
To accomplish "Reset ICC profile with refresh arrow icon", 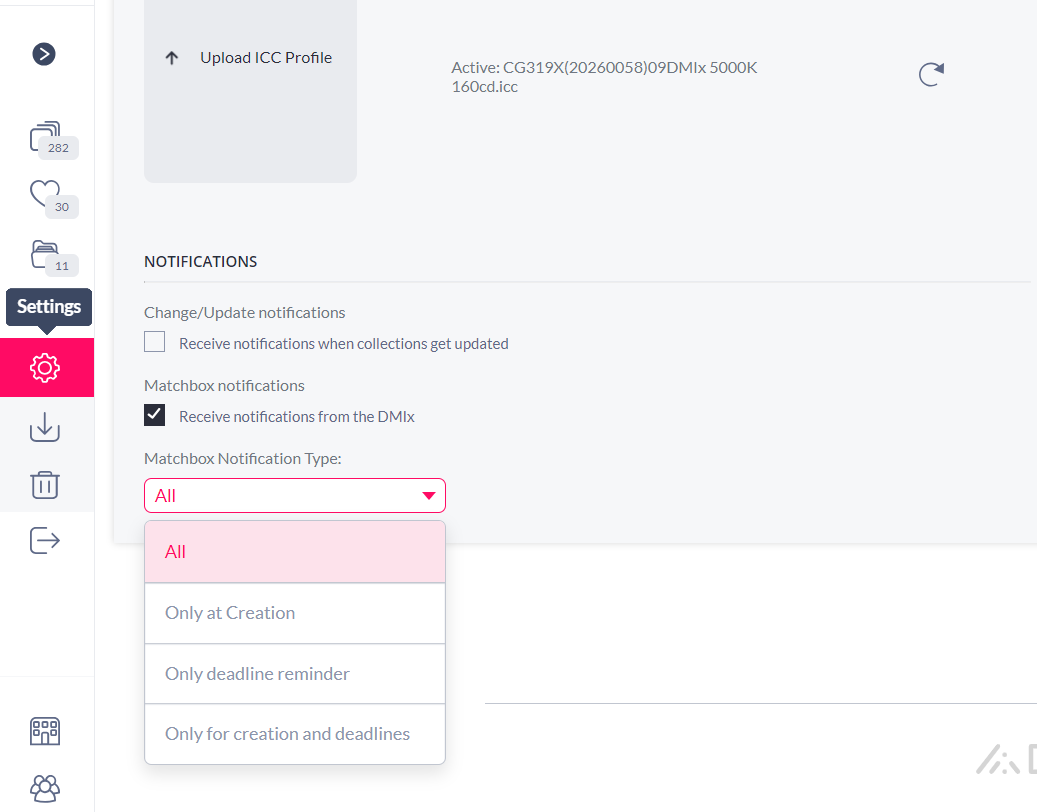I will [931, 74].
